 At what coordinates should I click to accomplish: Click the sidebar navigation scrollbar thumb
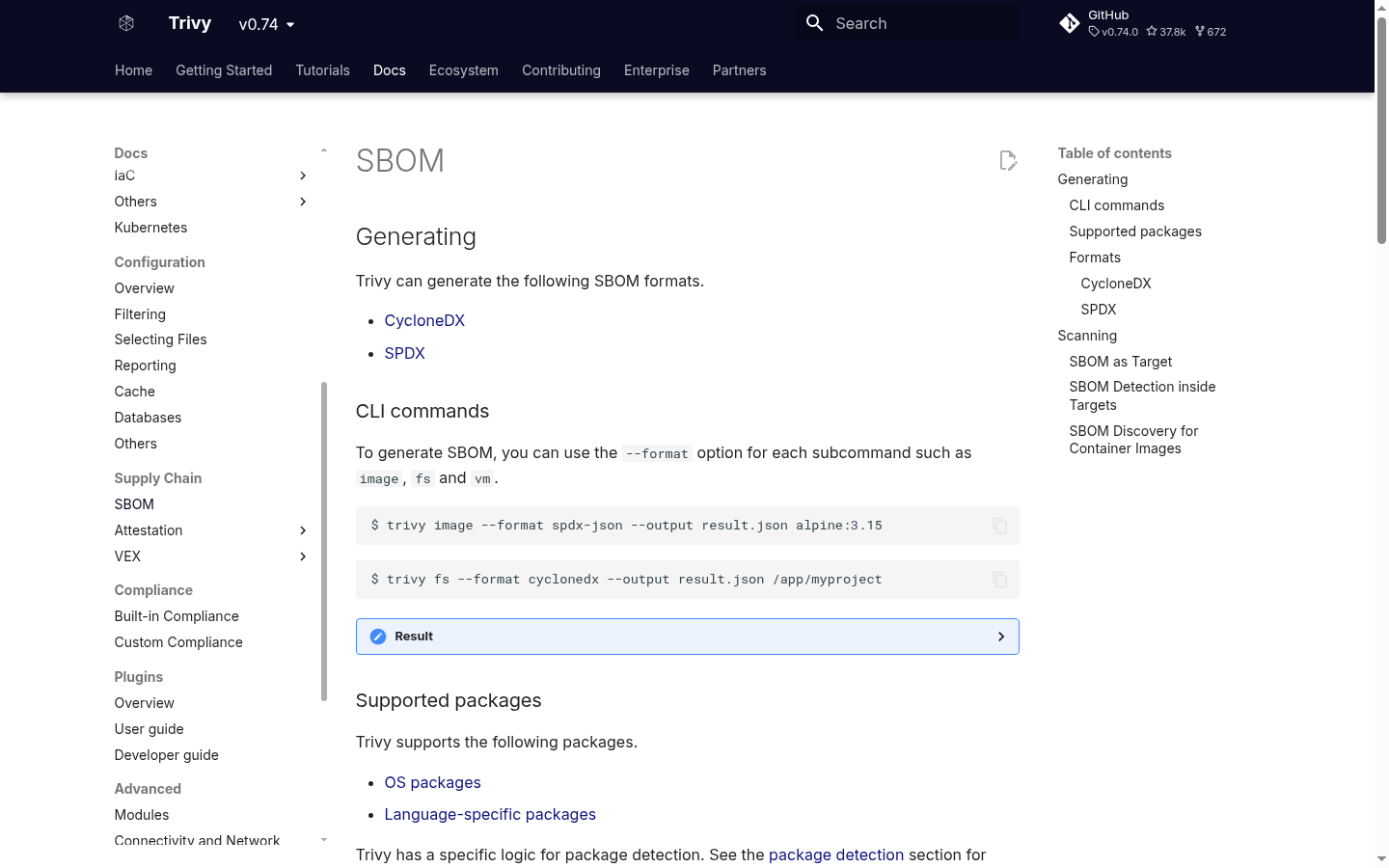coord(324,541)
